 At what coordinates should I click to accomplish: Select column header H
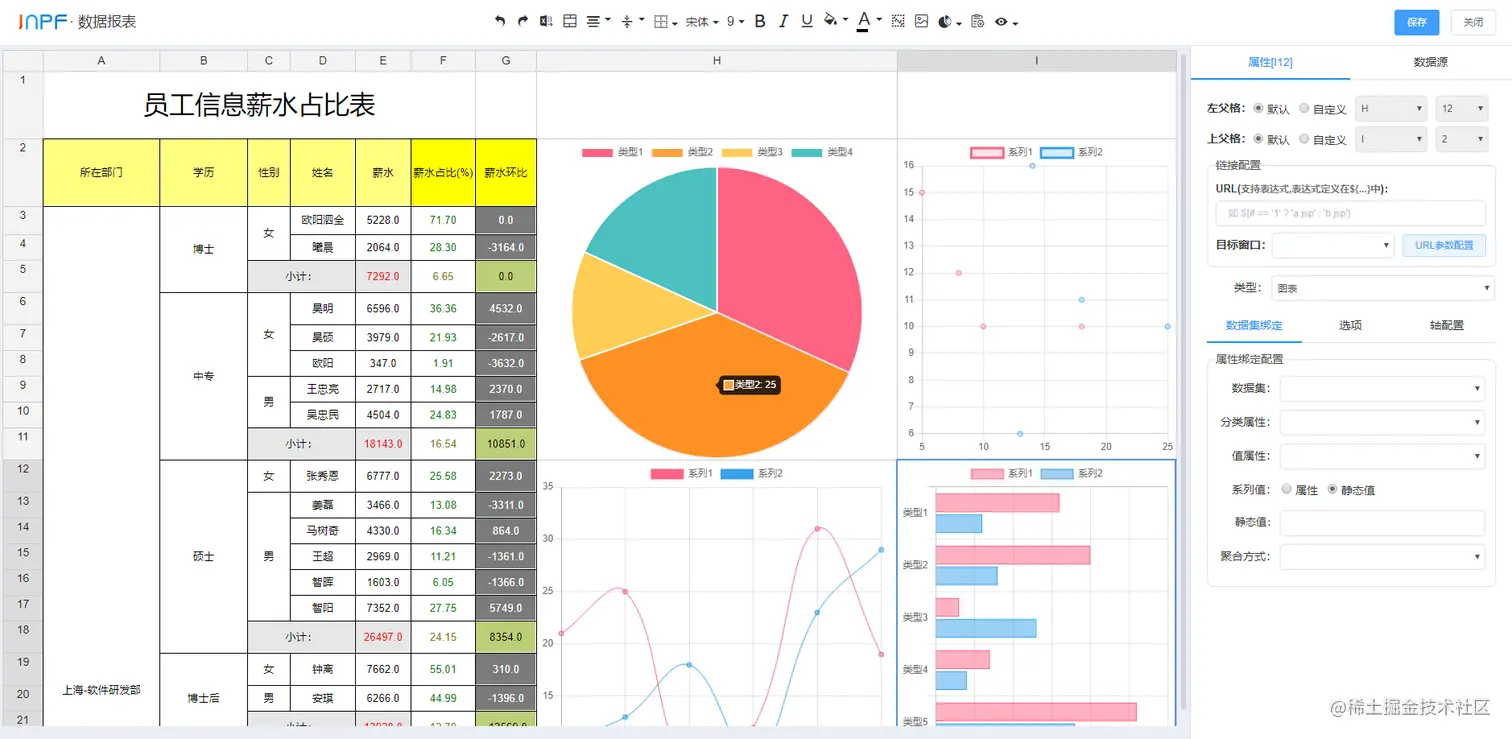click(x=717, y=61)
